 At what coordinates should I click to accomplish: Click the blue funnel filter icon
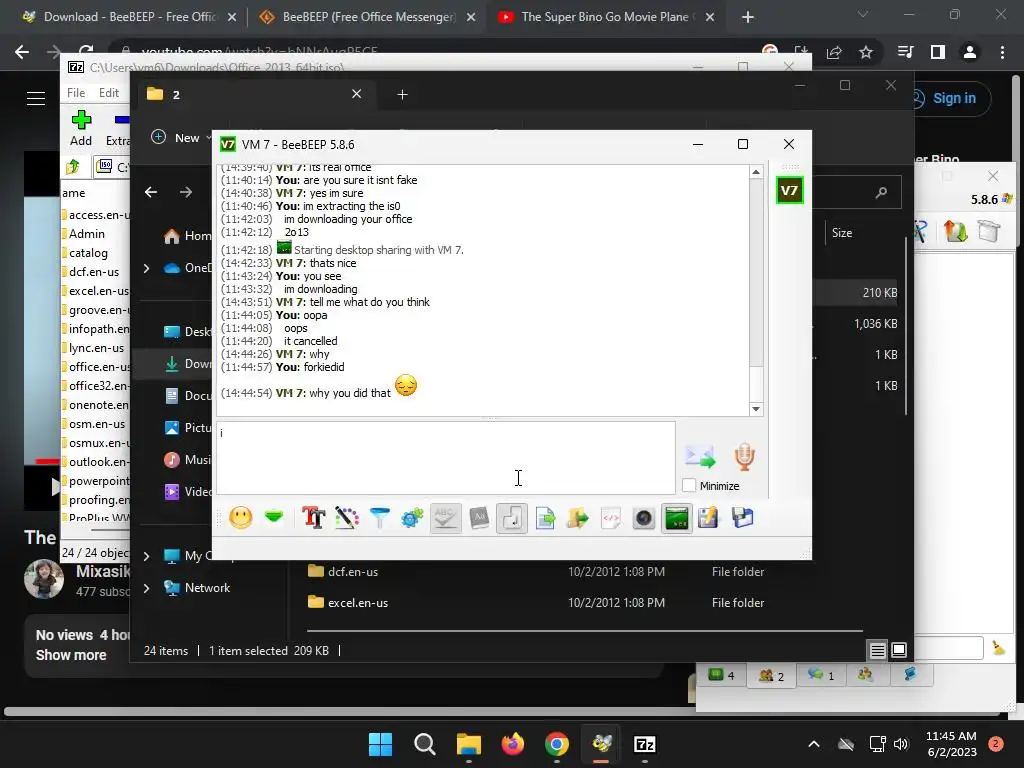click(x=379, y=519)
